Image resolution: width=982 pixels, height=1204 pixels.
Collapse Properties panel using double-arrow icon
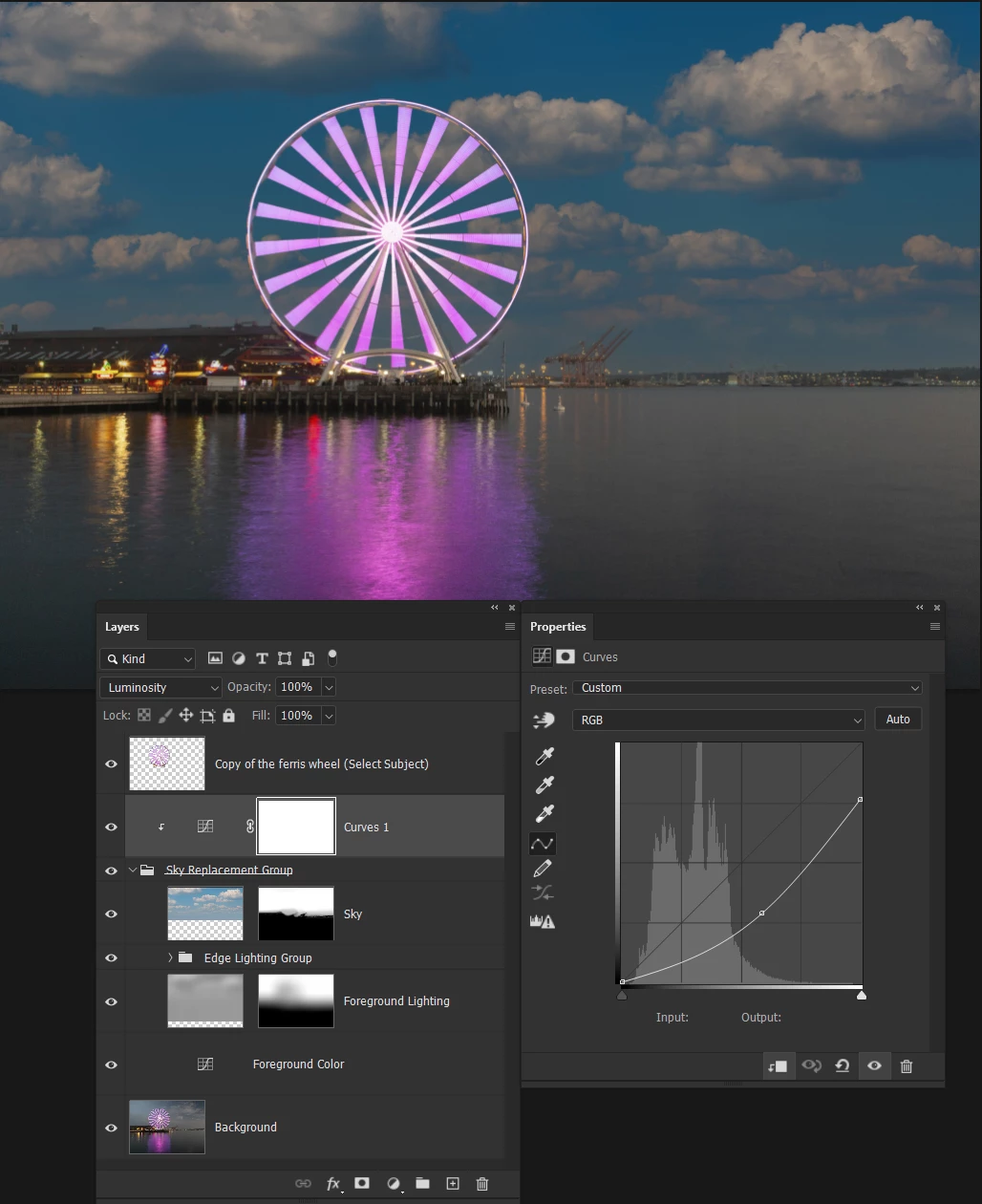[x=920, y=608]
